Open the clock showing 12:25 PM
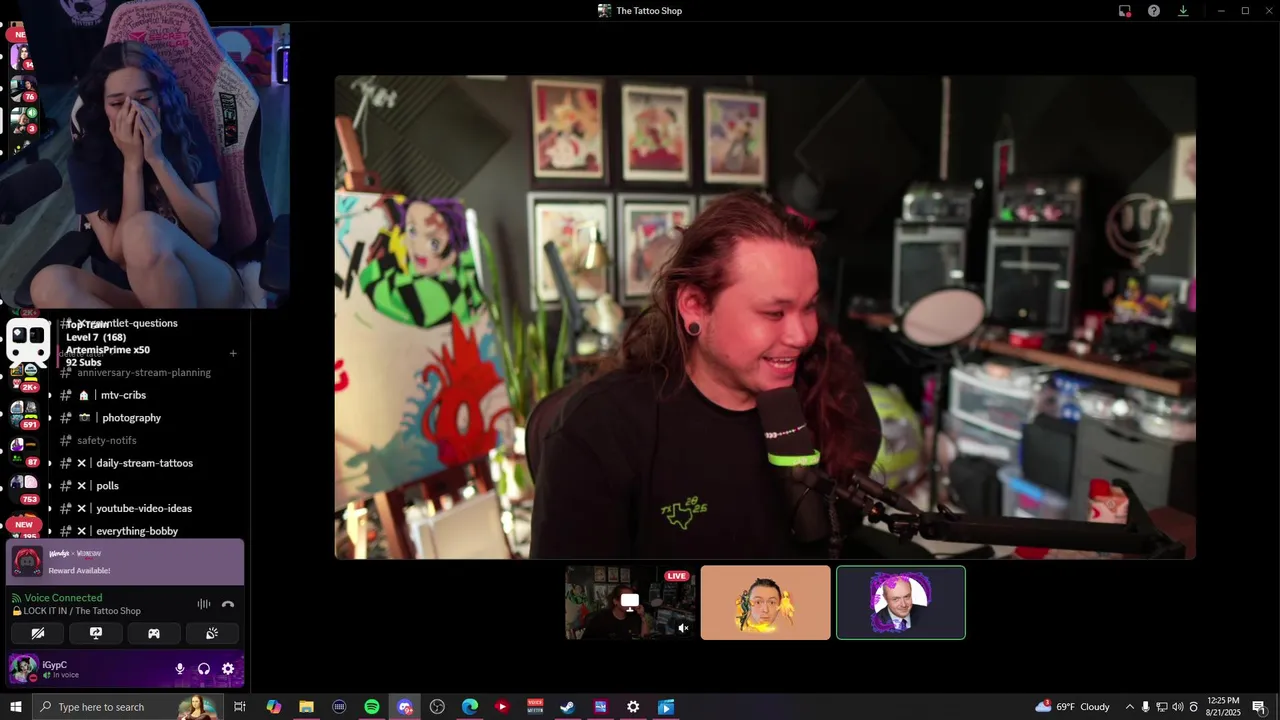The height and width of the screenshot is (720, 1280). 1223,707
